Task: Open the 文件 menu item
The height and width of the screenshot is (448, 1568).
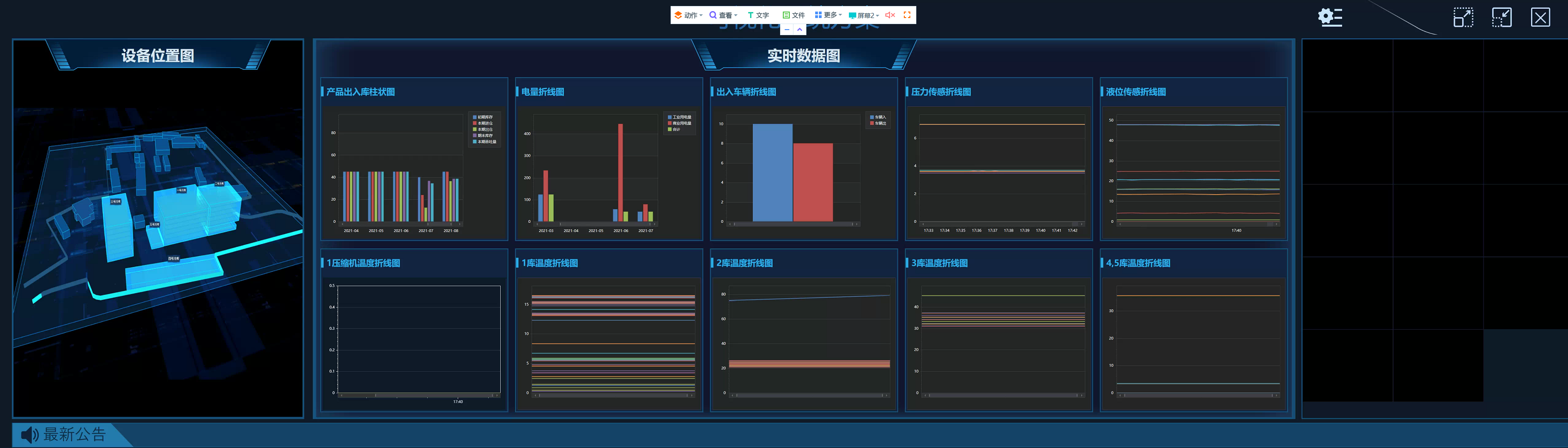Action: pyautogui.click(x=794, y=15)
